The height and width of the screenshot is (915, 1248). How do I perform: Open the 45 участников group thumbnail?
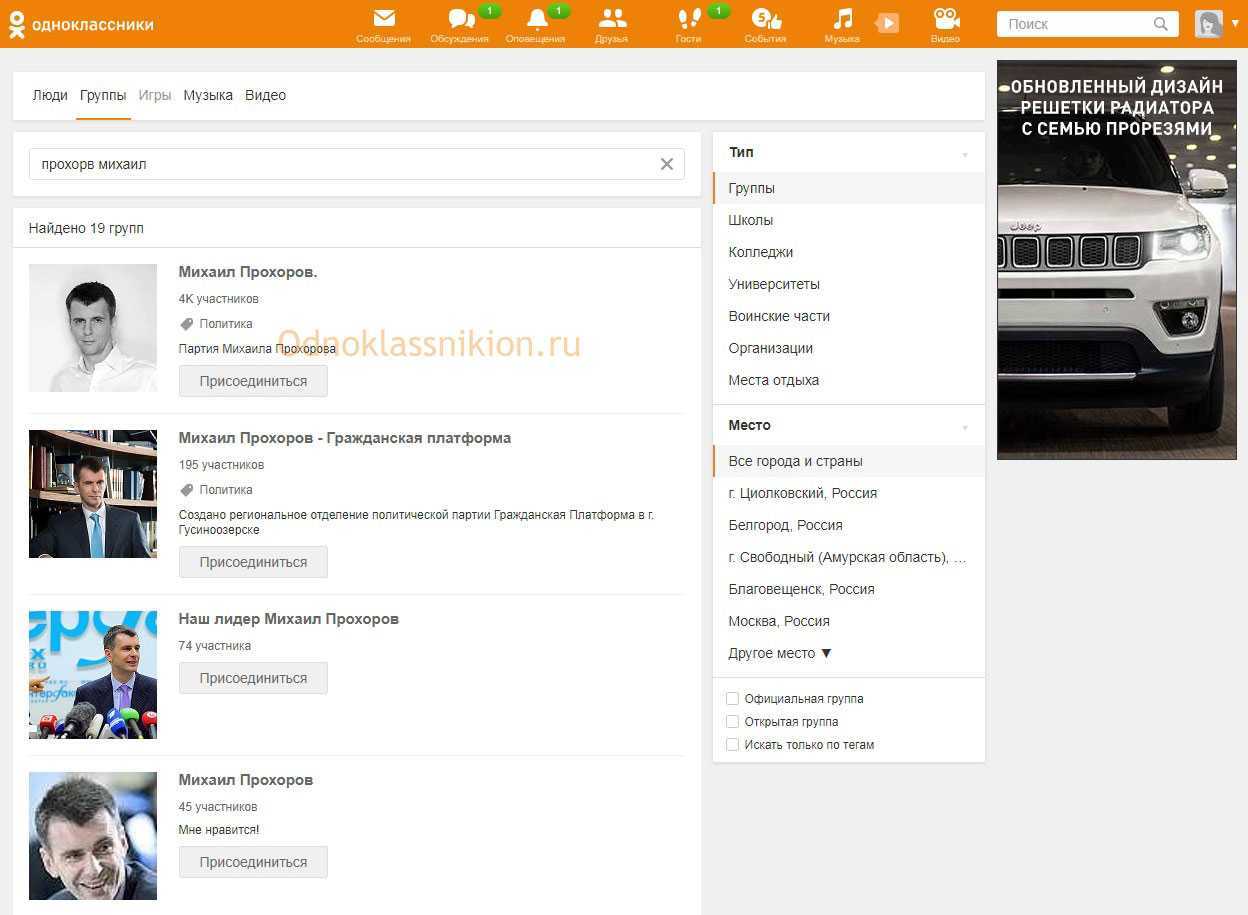tap(93, 836)
